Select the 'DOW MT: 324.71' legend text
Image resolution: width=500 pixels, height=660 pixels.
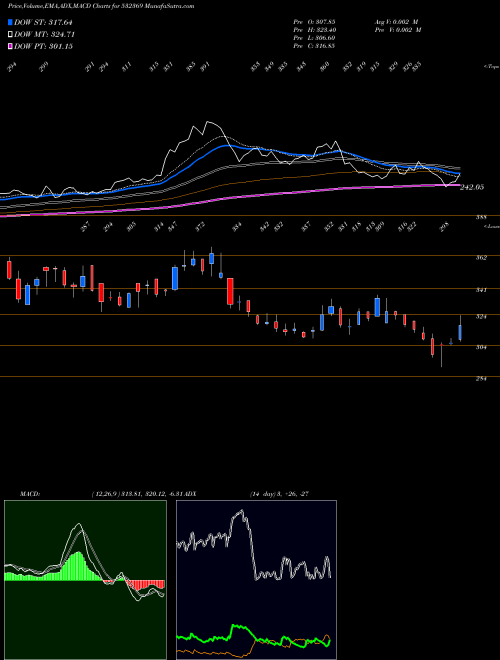pyautogui.click(x=45, y=35)
